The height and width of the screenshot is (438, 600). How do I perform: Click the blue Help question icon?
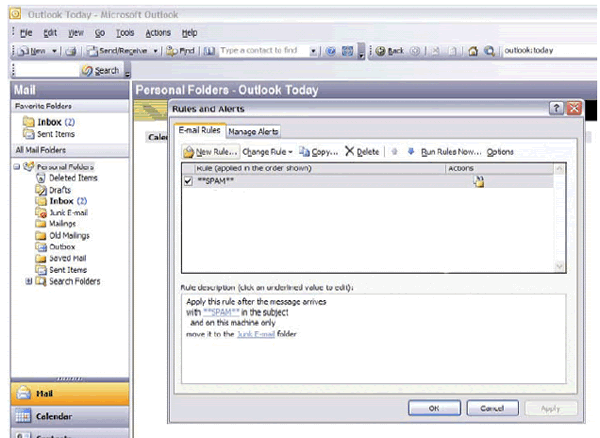coord(331,51)
